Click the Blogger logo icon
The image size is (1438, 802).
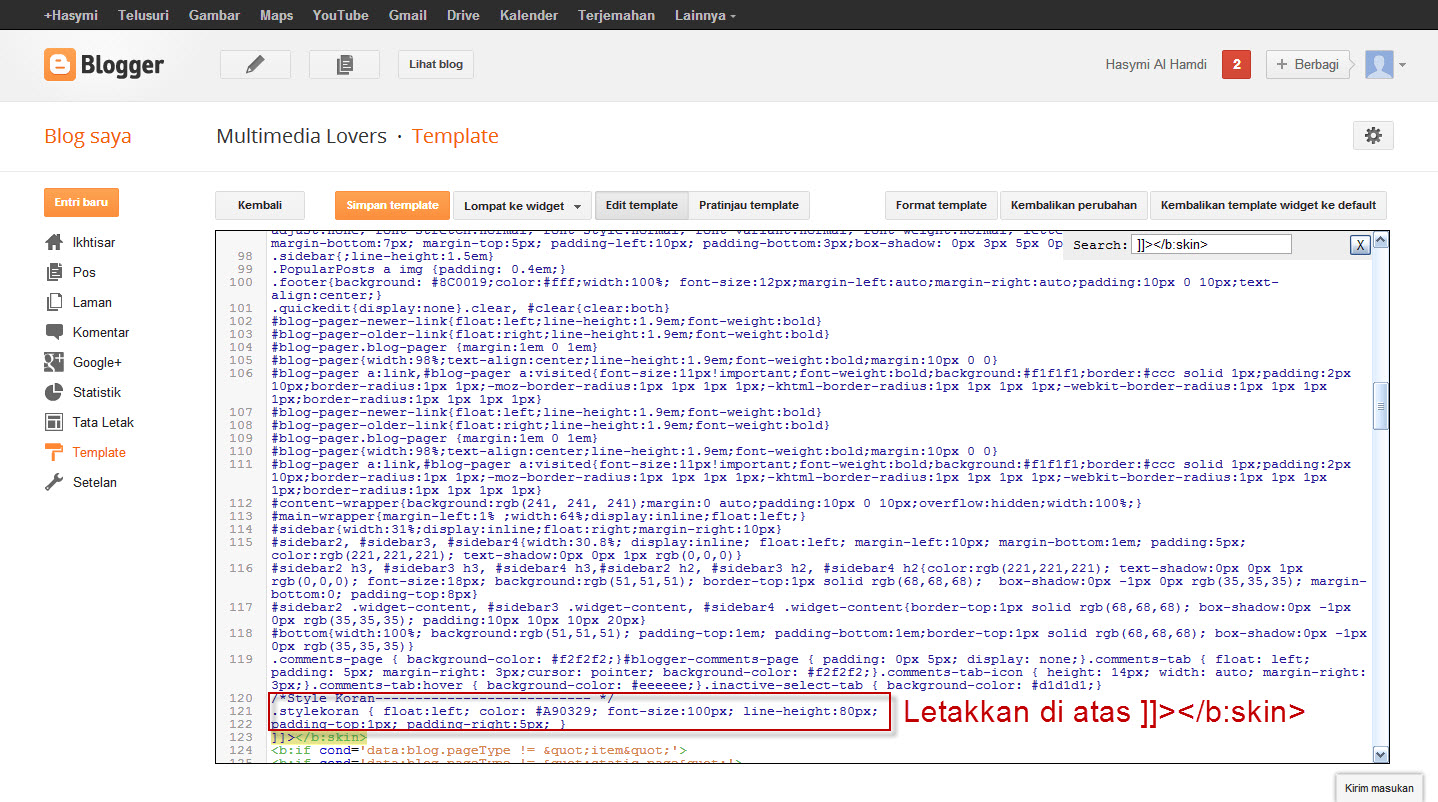pyautogui.click(x=60, y=65)
